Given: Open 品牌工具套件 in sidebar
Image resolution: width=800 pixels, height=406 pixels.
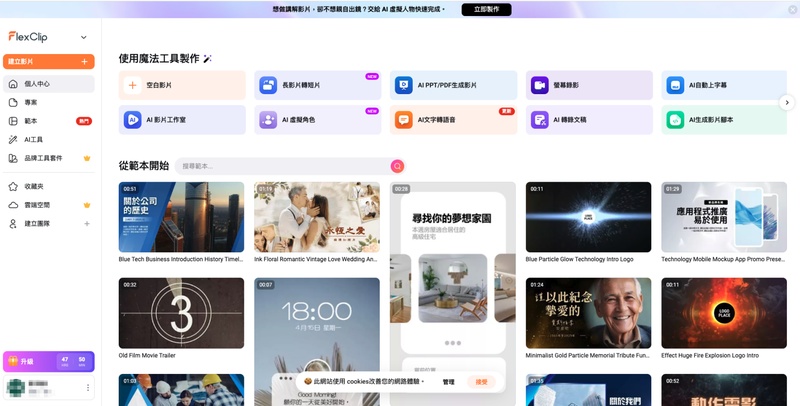Looking at the screenshot, I should [48, 158].
